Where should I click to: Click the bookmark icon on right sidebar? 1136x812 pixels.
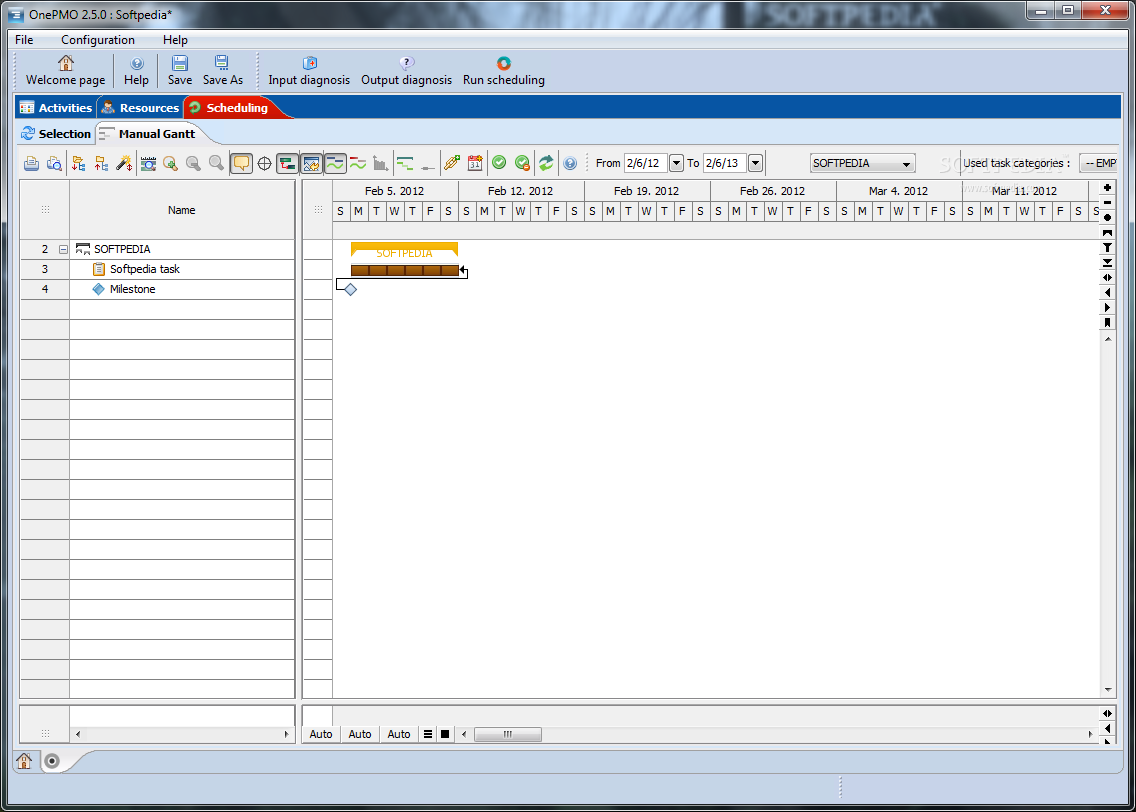coord(1107,323)
